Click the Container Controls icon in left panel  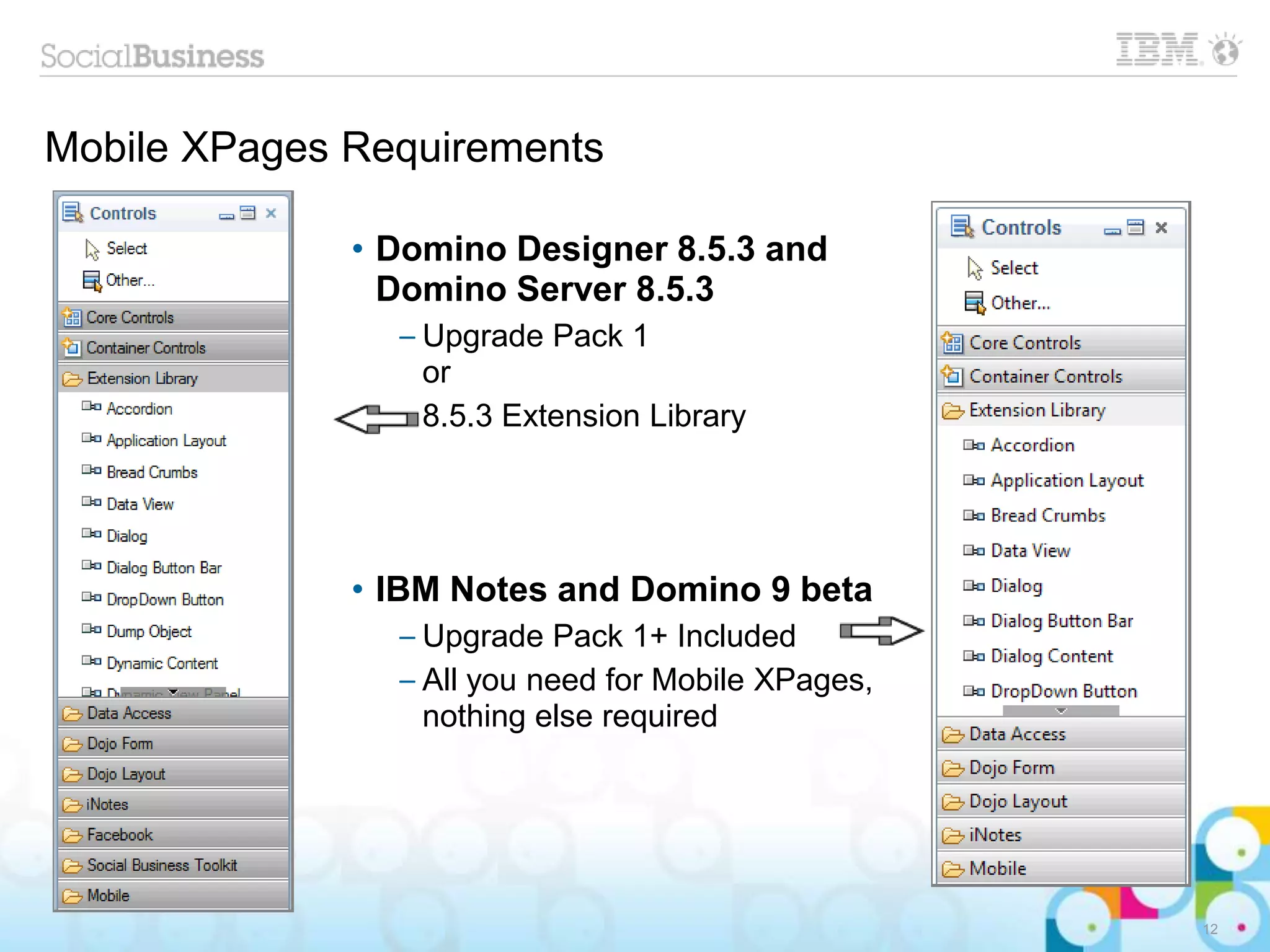(x=72, y=347)
